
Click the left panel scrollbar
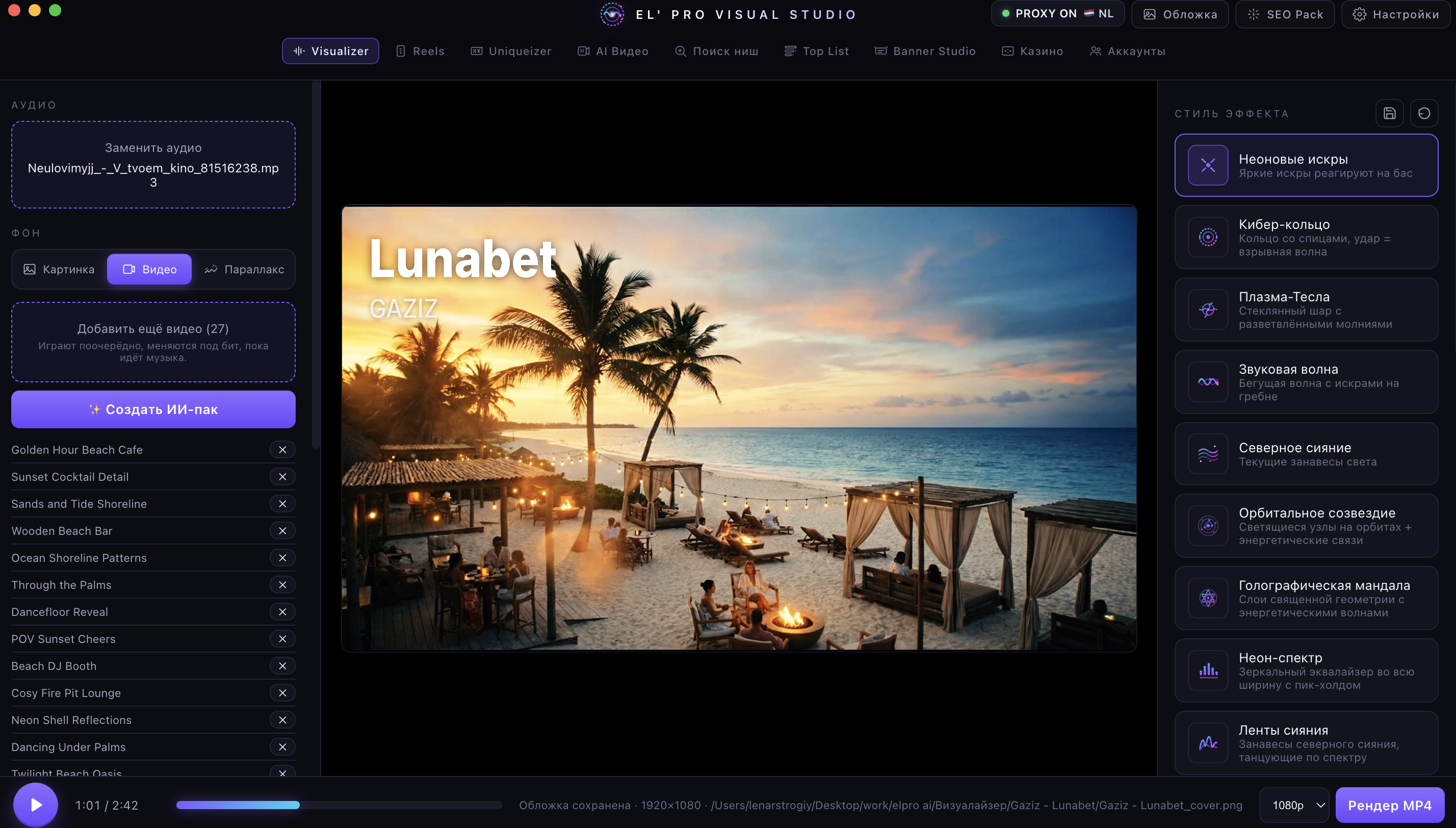[316, 265]
